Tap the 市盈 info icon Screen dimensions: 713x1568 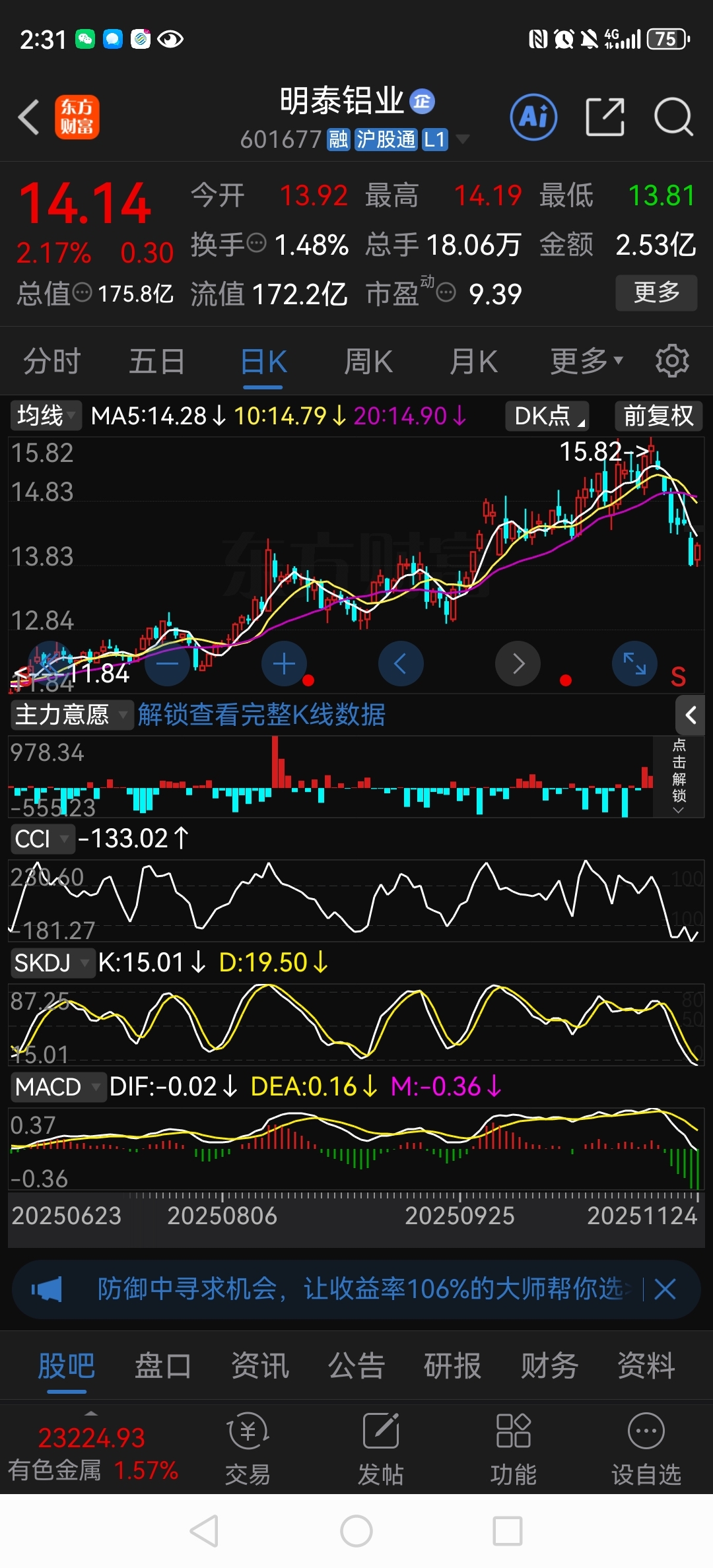coord(446,292)
